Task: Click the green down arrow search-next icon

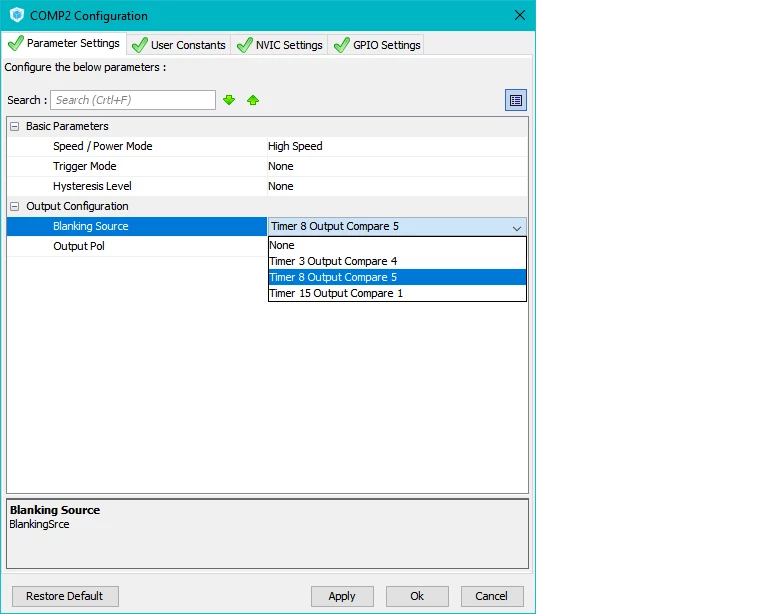Action: [229, 100]
